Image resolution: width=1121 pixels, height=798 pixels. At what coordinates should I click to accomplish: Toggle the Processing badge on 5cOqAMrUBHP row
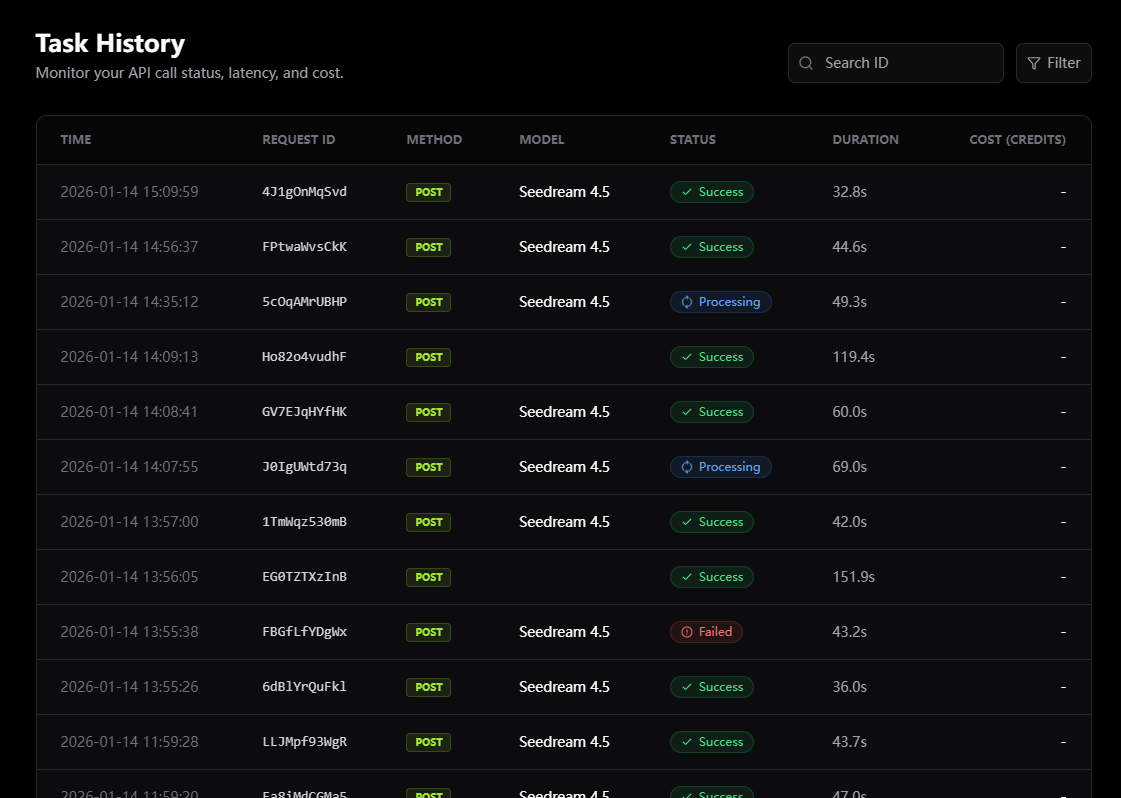pos(721,302)
